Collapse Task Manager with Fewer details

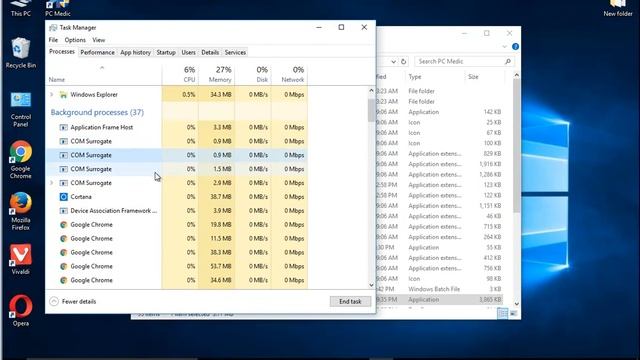73,302
